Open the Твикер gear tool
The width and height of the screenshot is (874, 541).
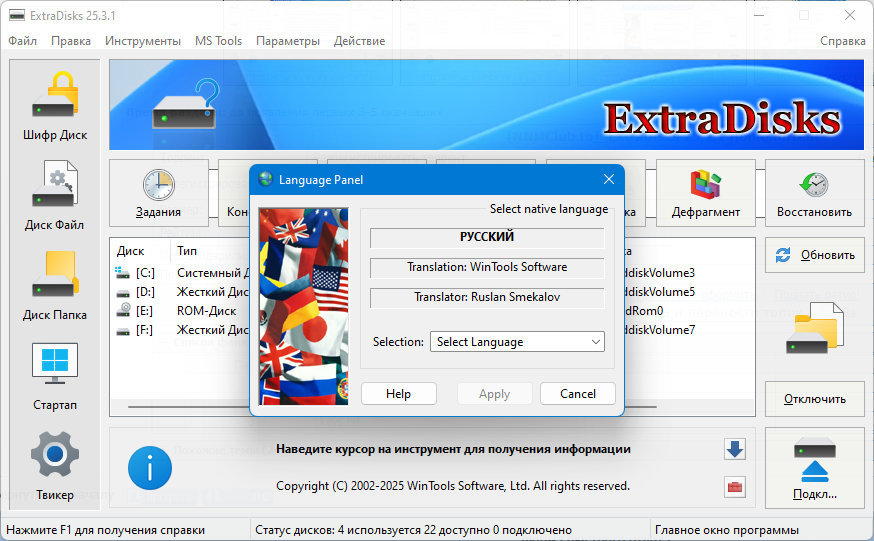coord(55,466)
